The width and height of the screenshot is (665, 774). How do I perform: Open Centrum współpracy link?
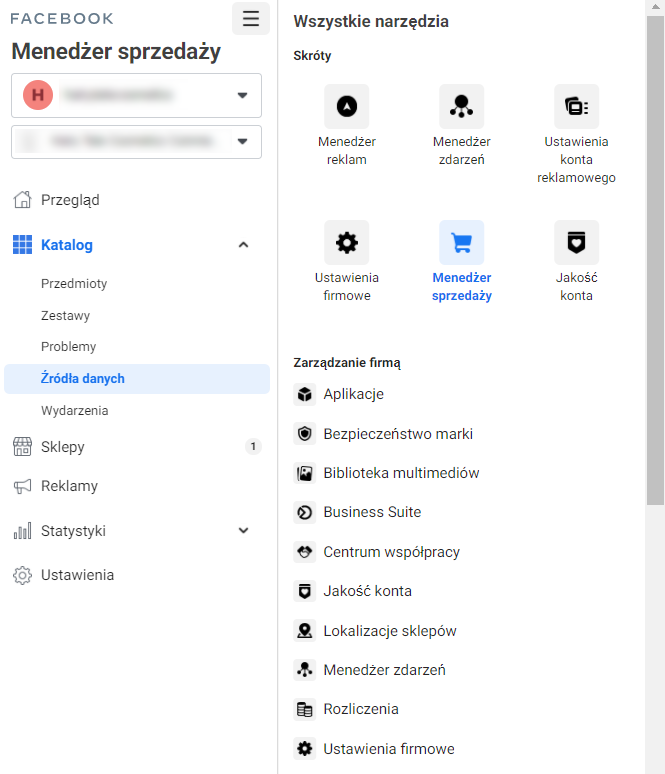click(391, 552)
